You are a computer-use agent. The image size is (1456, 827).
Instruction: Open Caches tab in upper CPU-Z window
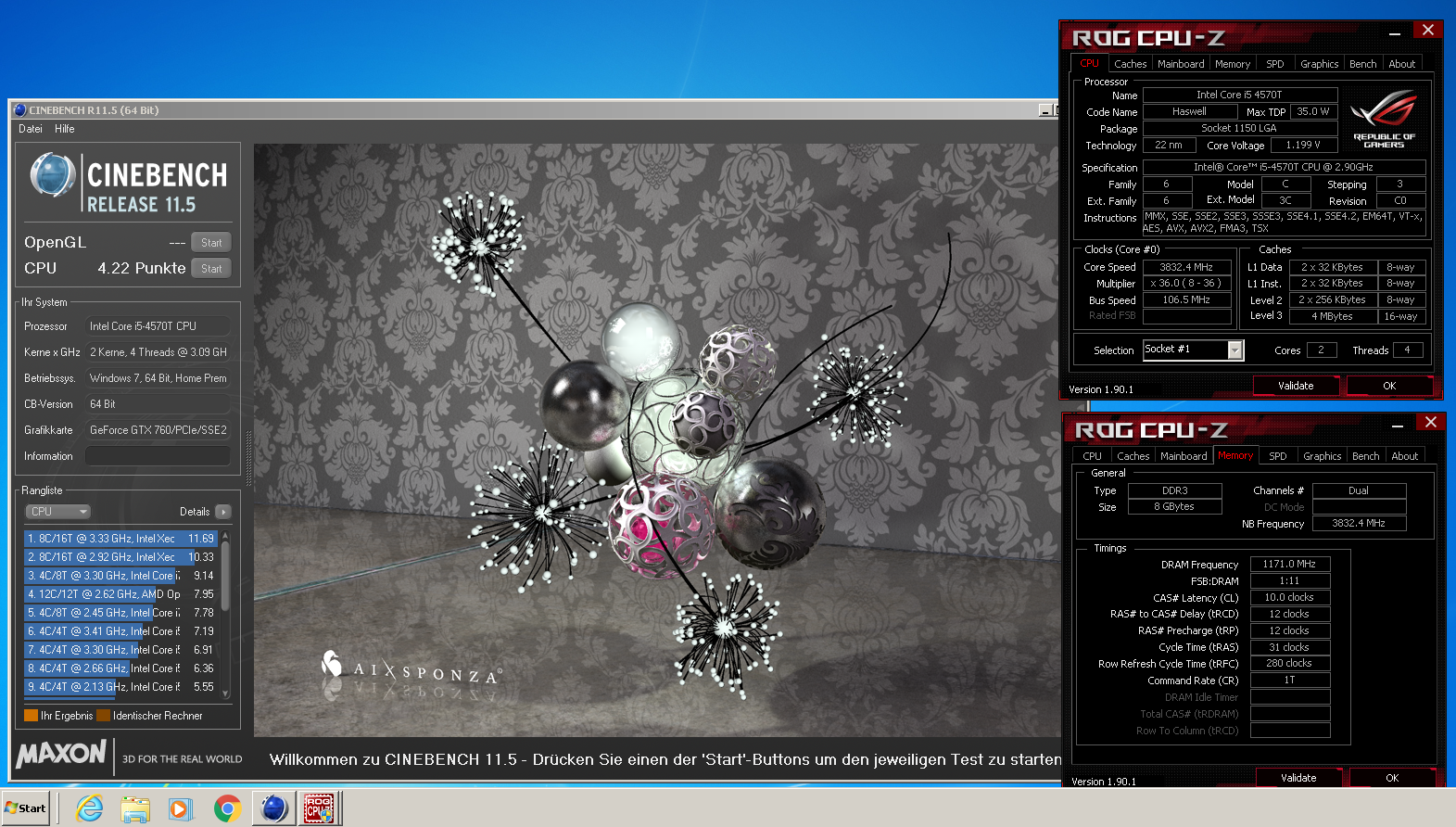pyautogui.click(x=1130, y=64)
